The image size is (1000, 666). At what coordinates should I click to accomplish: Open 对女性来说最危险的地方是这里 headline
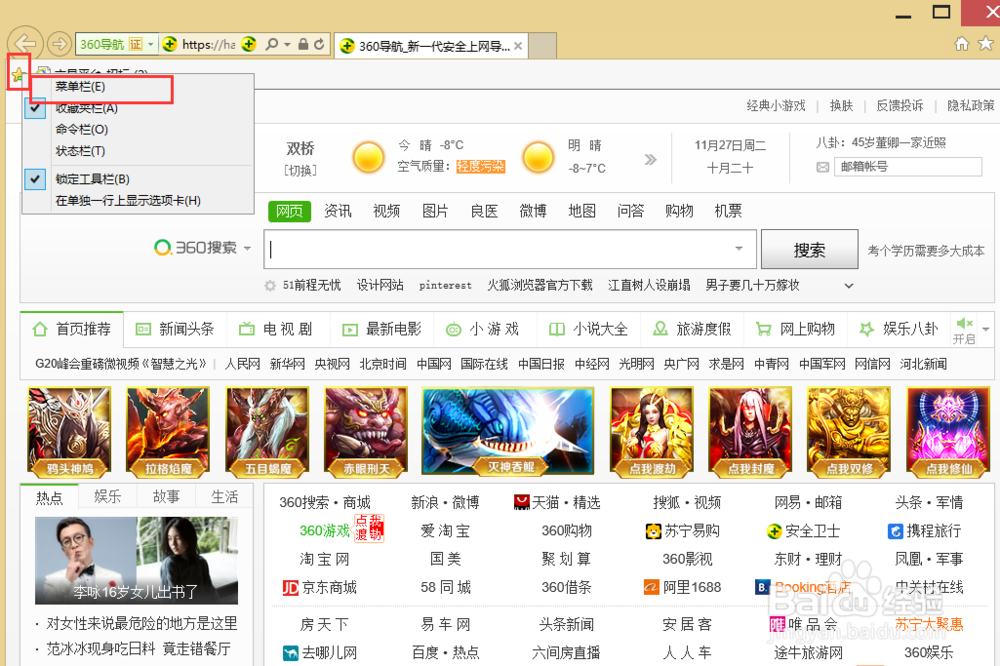[142, 623]
